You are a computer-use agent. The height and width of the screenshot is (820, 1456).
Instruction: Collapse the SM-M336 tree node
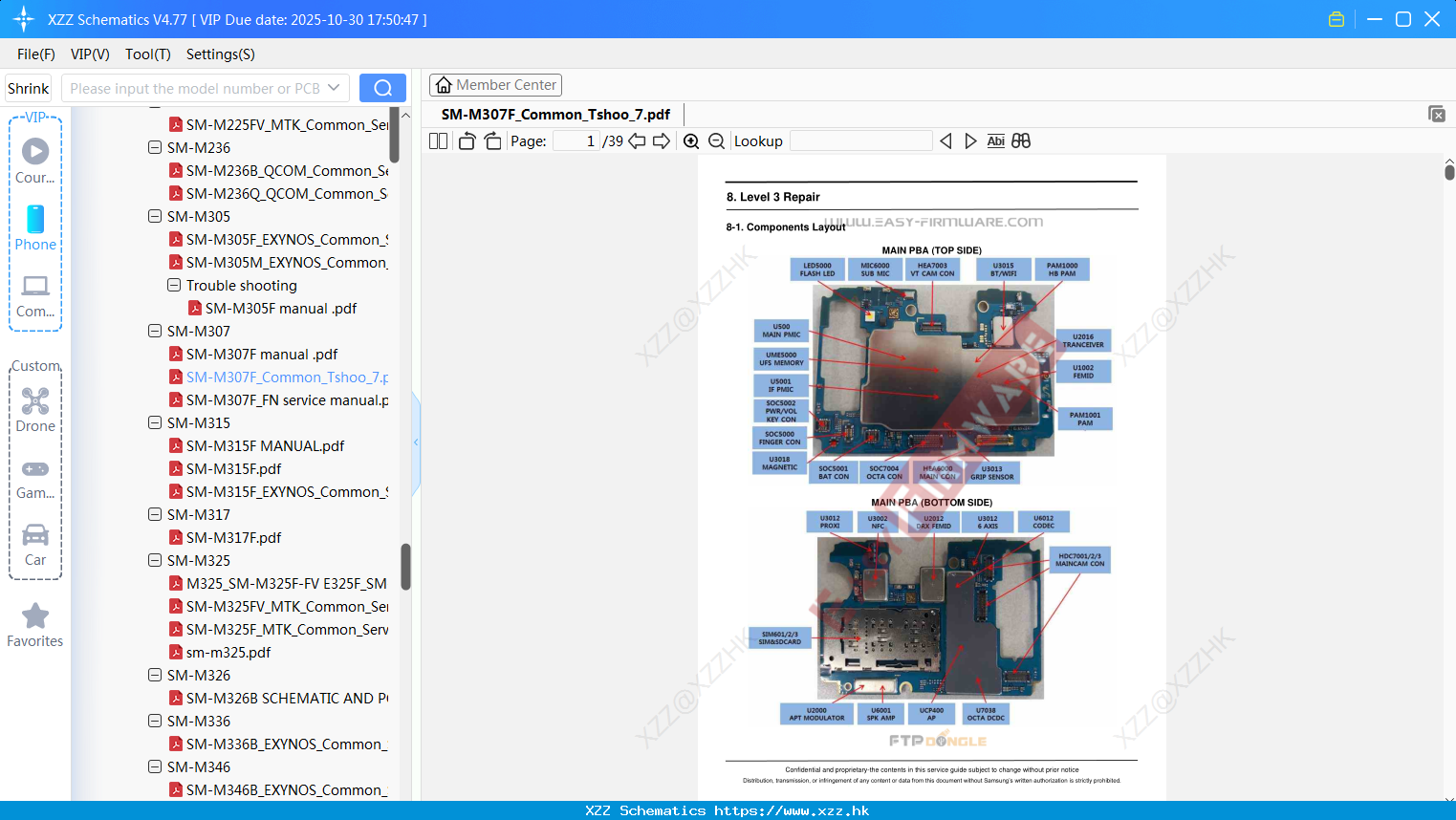[x=155, y=722]
